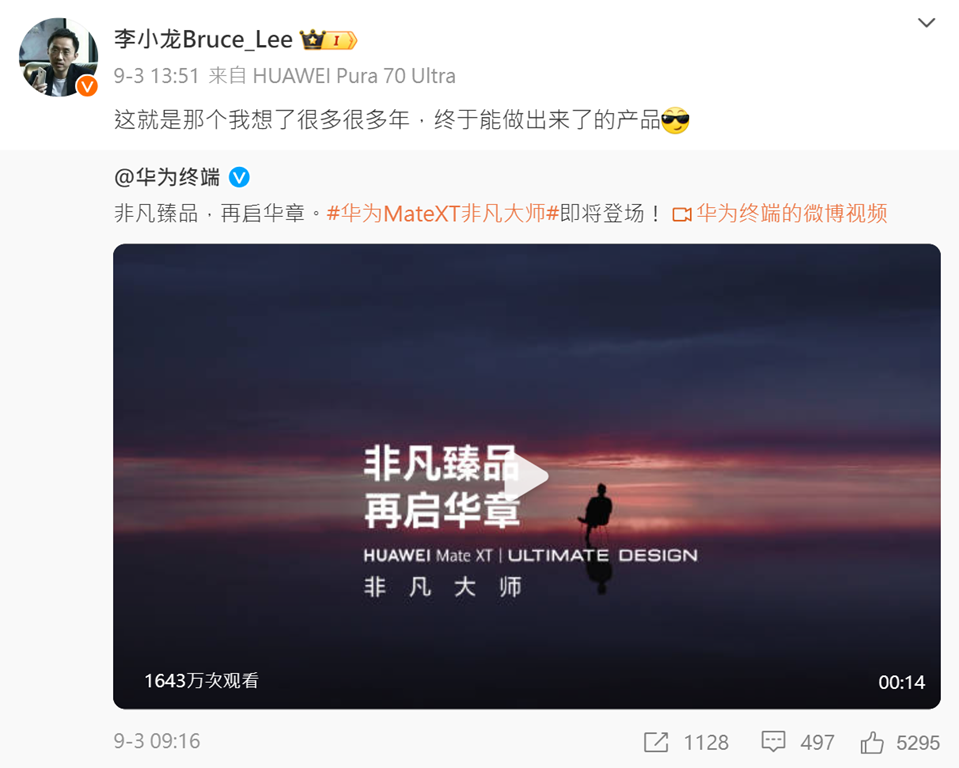Viewport: 959px width, 768px height.
Task: Open the post options chevron menu
Action: click(927, 23)
